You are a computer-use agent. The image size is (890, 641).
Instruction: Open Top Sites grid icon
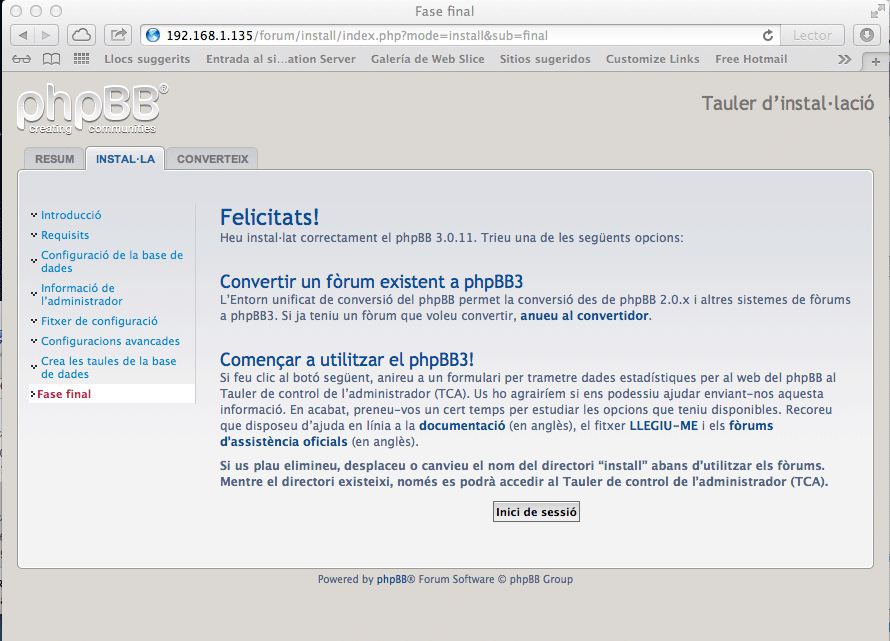[x=81, y=58]
